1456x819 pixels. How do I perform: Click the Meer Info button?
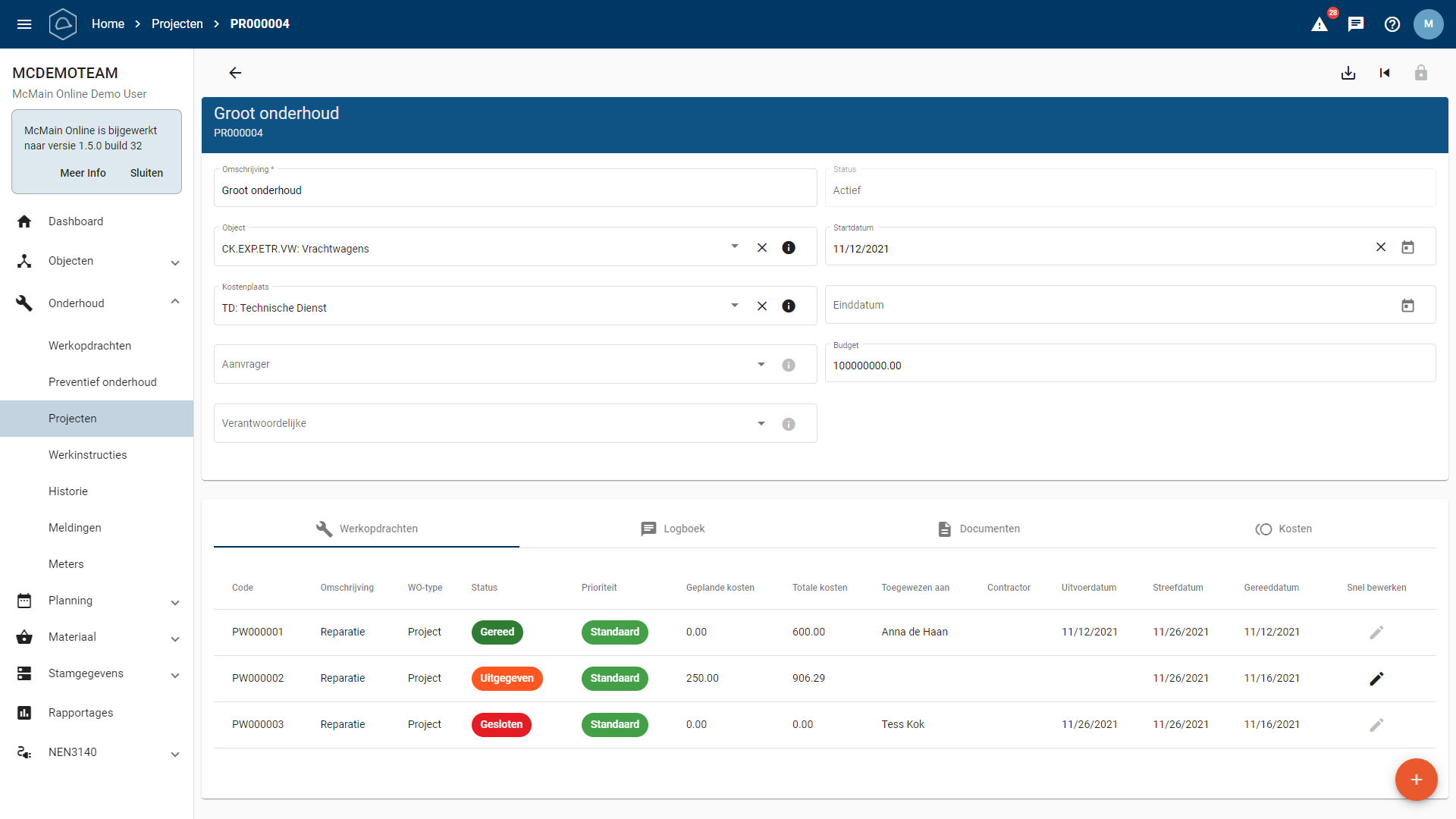pos(83,173)
